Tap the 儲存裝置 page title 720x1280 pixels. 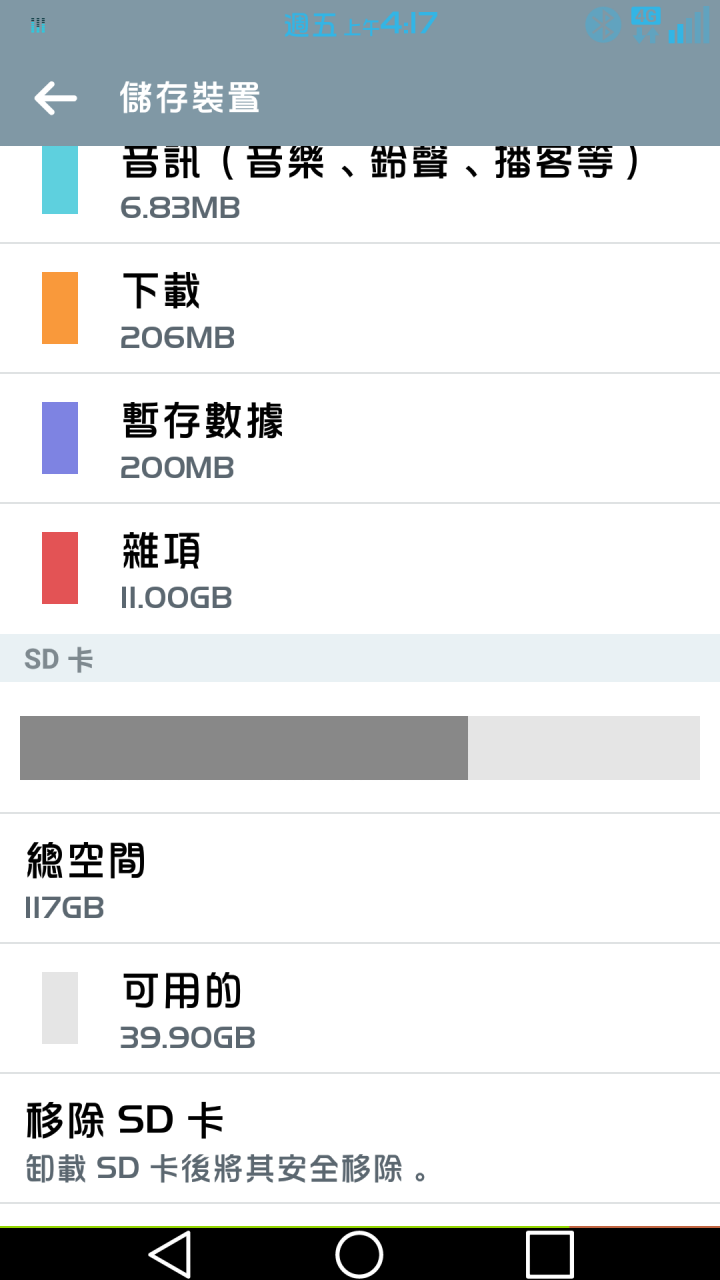190,98
